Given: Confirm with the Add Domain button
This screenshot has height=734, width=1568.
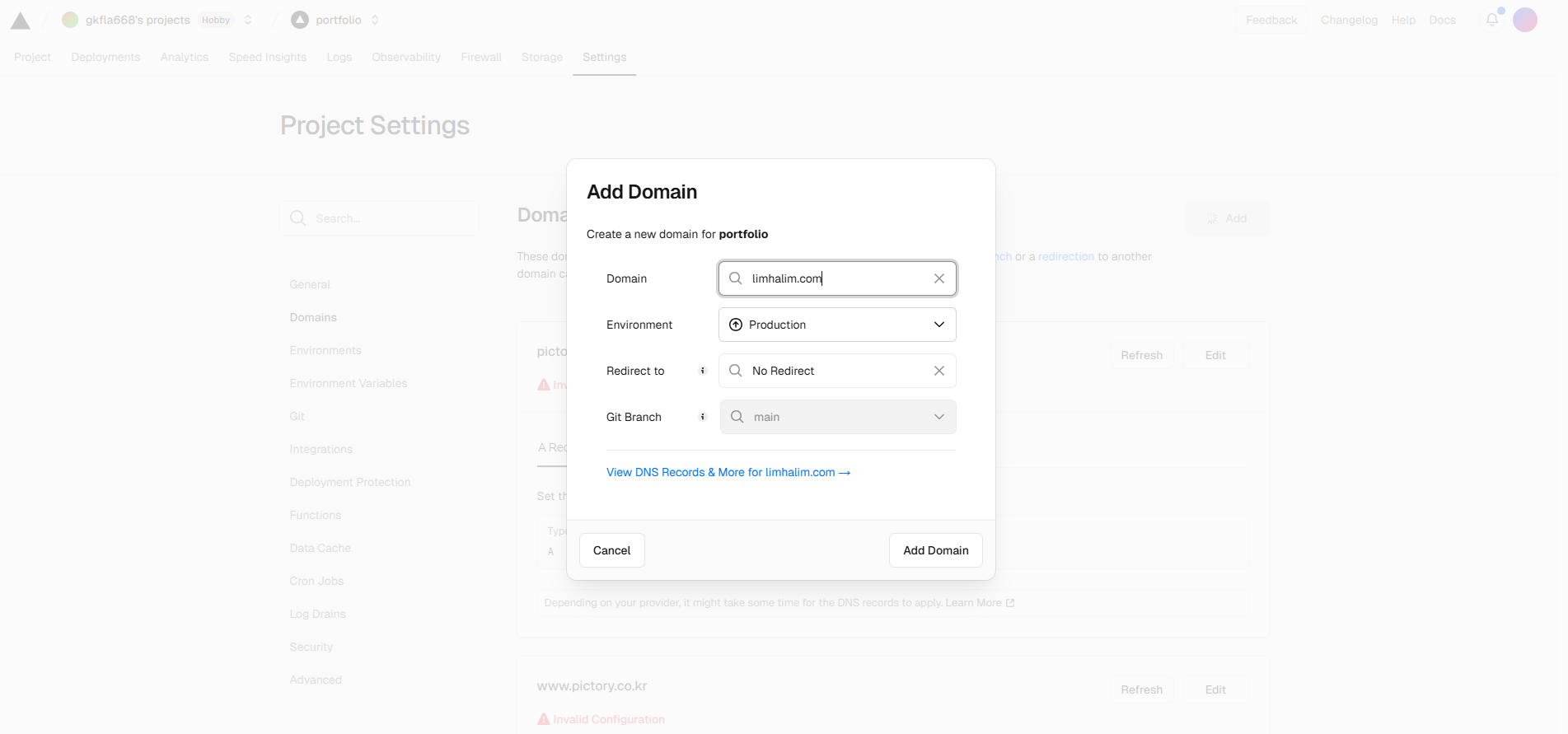Looking at the screenshot, I should coord(936,550).
